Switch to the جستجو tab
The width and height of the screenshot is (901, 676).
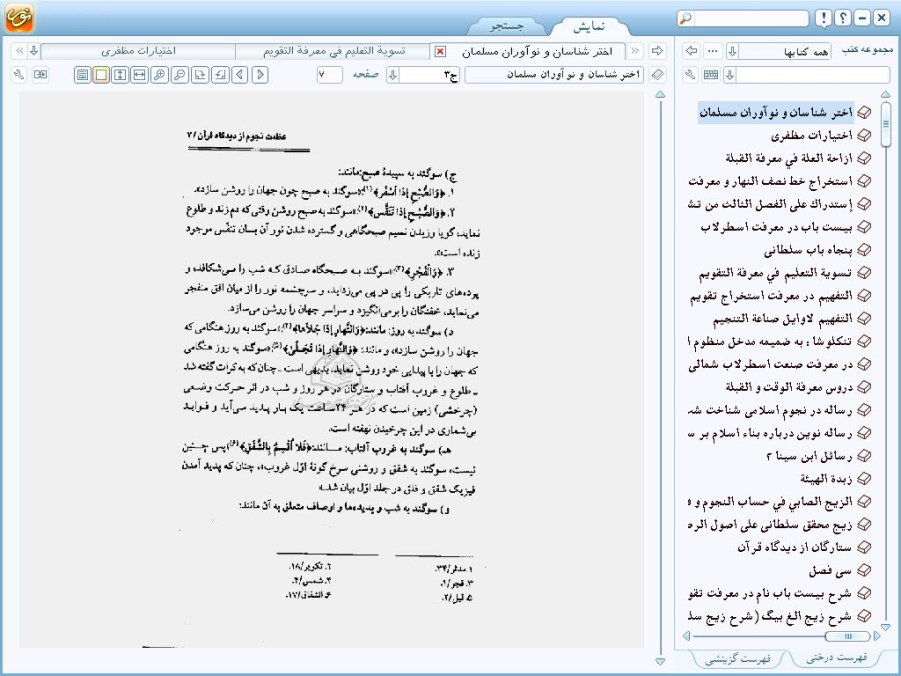click(x=507, y=26)
